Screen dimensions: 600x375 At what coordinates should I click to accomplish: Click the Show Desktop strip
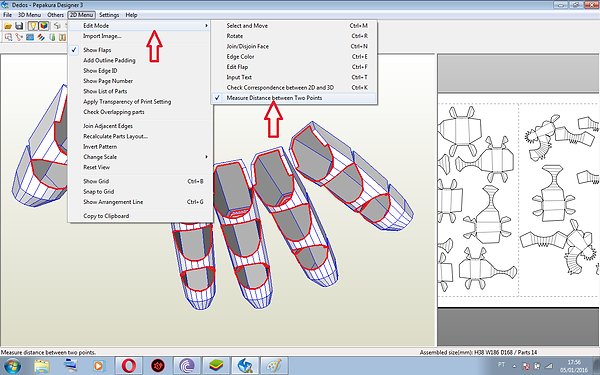click(x=597, y=366)
